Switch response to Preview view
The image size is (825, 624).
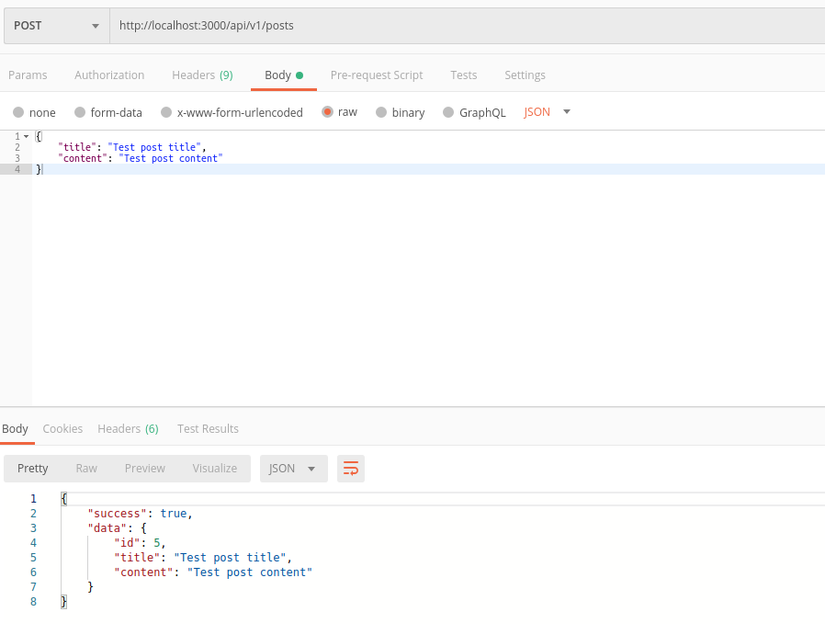coord(145,468)
